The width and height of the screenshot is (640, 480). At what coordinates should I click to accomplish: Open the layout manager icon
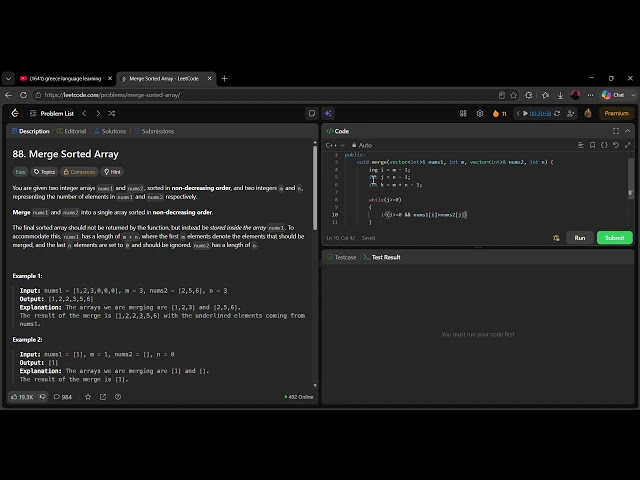[x=463, y=113]
